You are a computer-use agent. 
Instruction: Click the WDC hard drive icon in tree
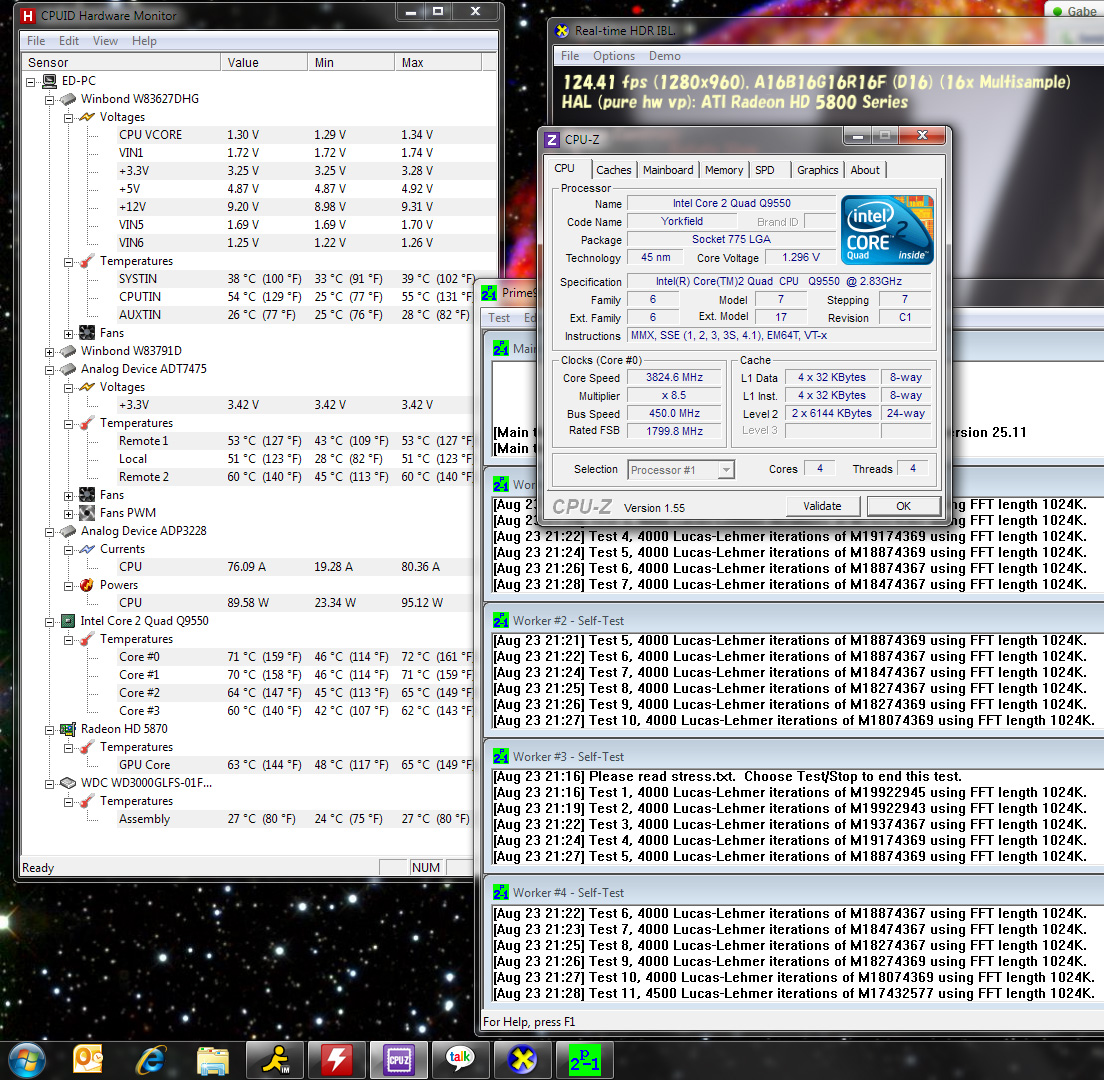point(68,783)
